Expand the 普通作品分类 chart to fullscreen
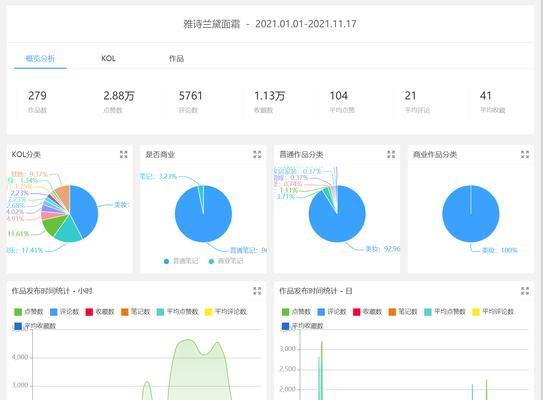Viewport: 543px width, 400px height. pyautogui.click(x=391, y=154)
